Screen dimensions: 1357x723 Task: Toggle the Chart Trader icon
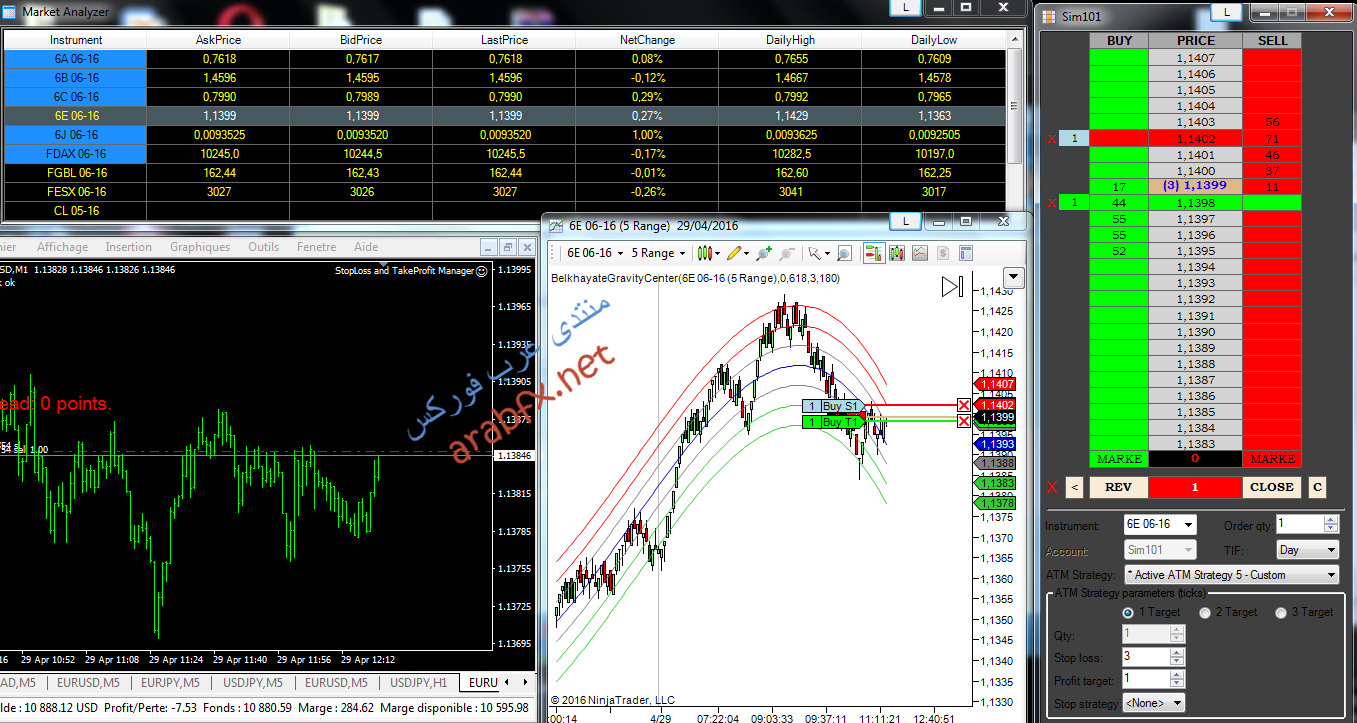tap(873, 253)
